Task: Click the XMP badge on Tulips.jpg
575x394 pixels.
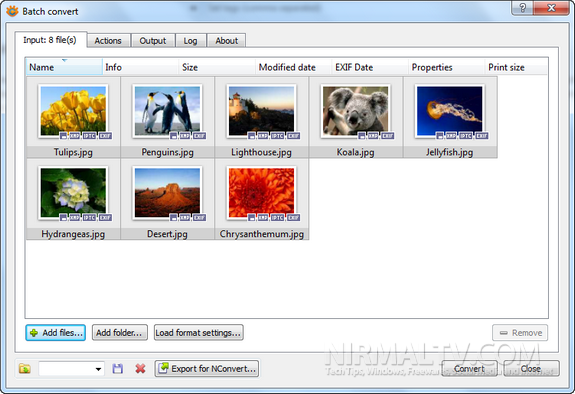Action: click(74, 136)
